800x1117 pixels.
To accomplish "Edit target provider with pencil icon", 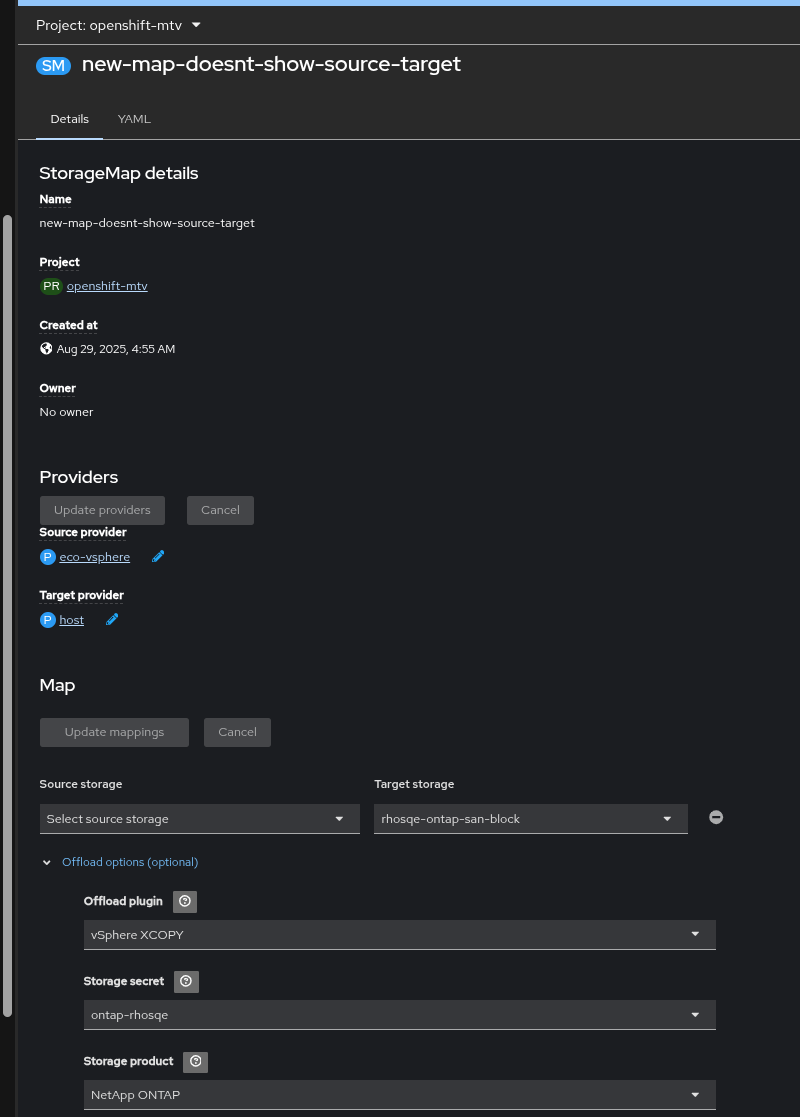I will click(x=113, y=620).
